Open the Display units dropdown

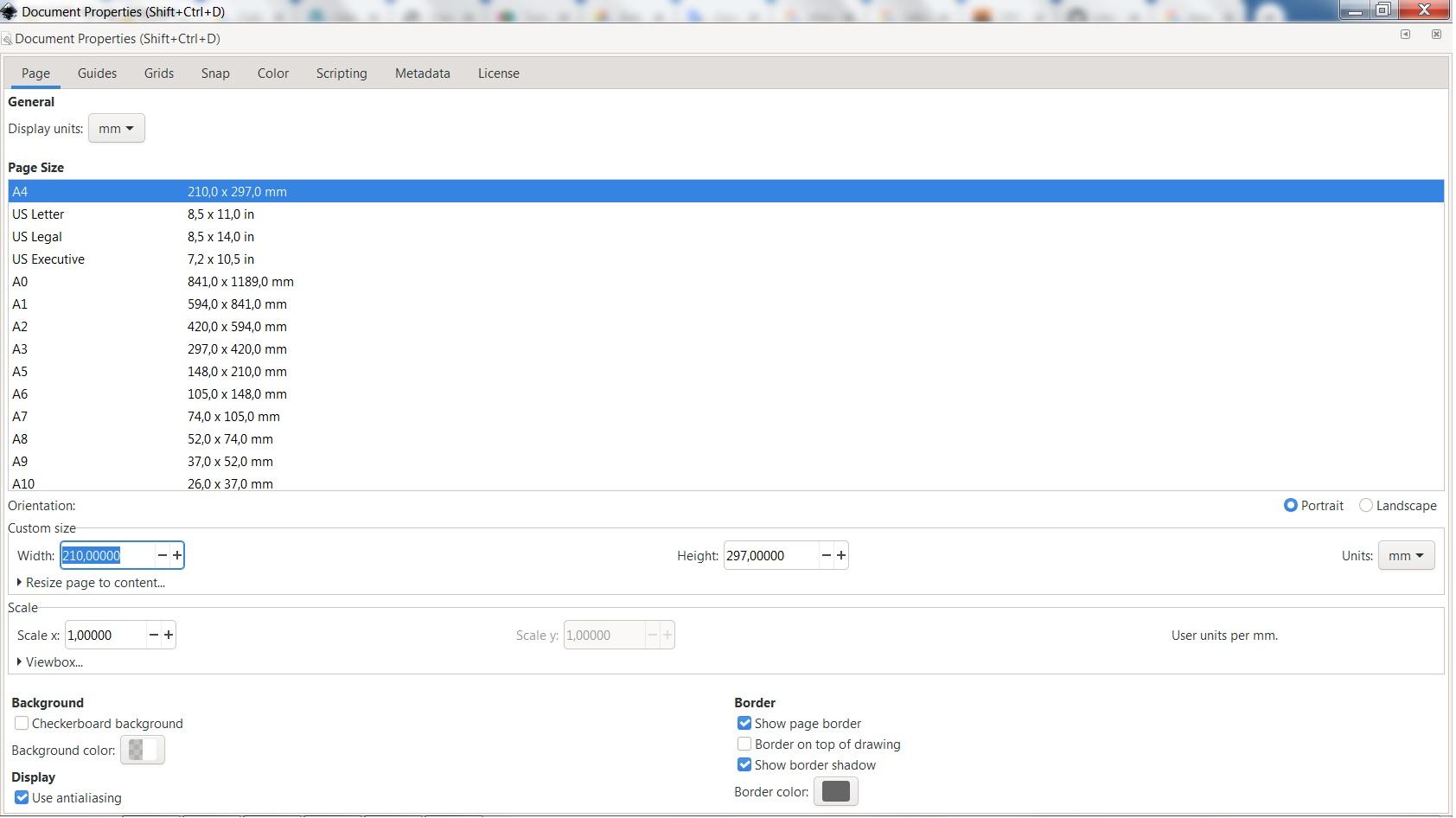(116, 128)
